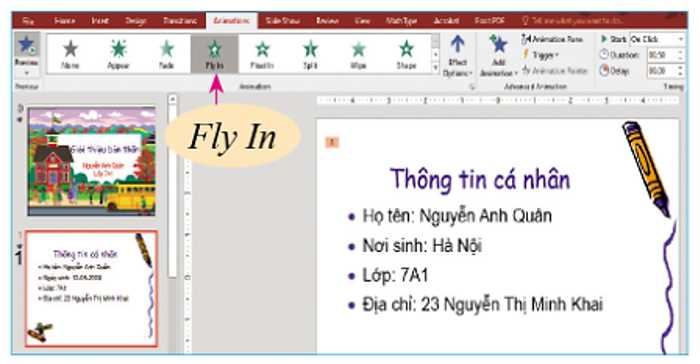Open the File tab
Screen dimensions: 700x364
click(x=28, y=21)
